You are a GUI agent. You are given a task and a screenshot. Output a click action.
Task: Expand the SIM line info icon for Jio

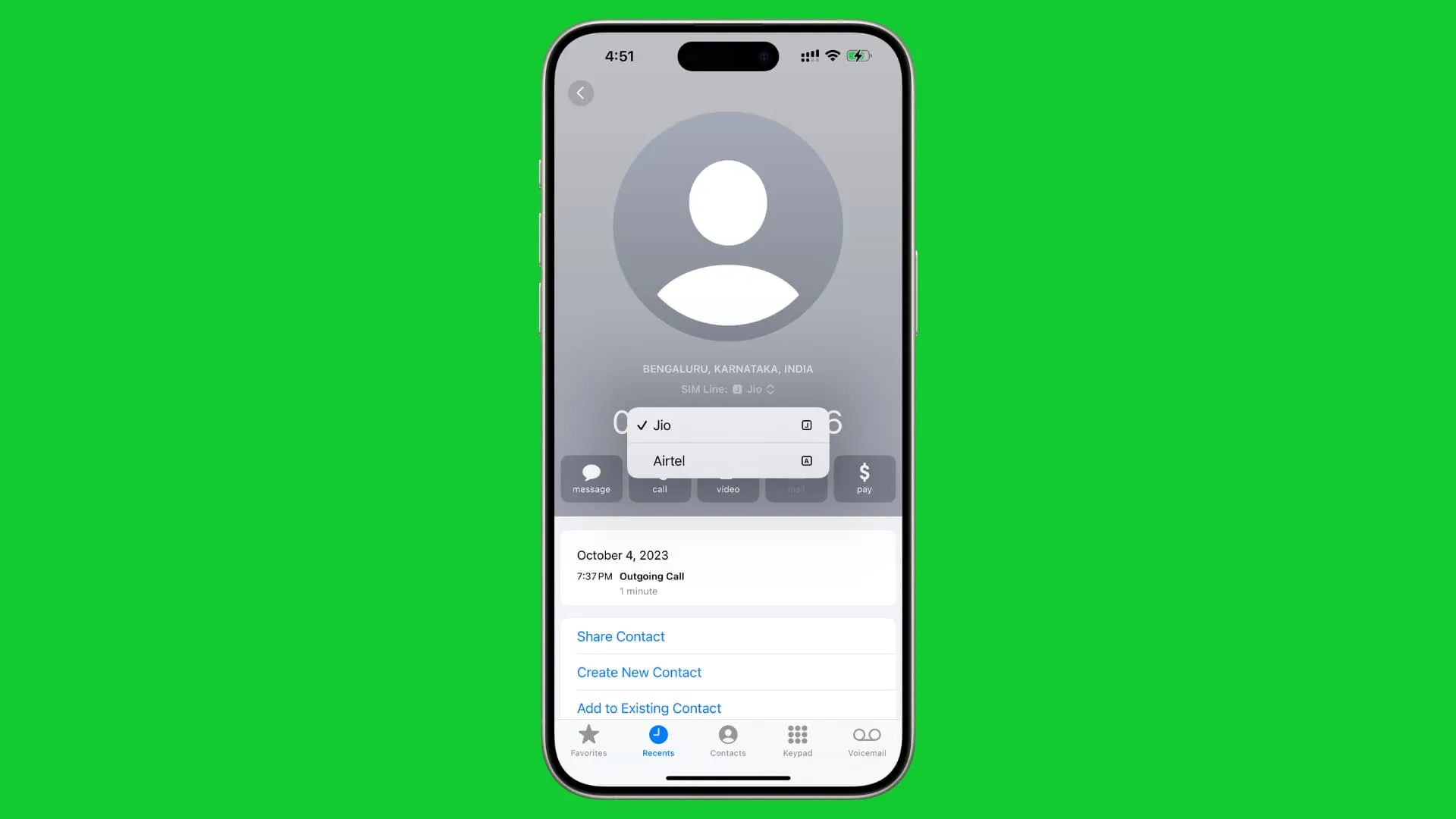pyautogui.click(x=806, y=424)
